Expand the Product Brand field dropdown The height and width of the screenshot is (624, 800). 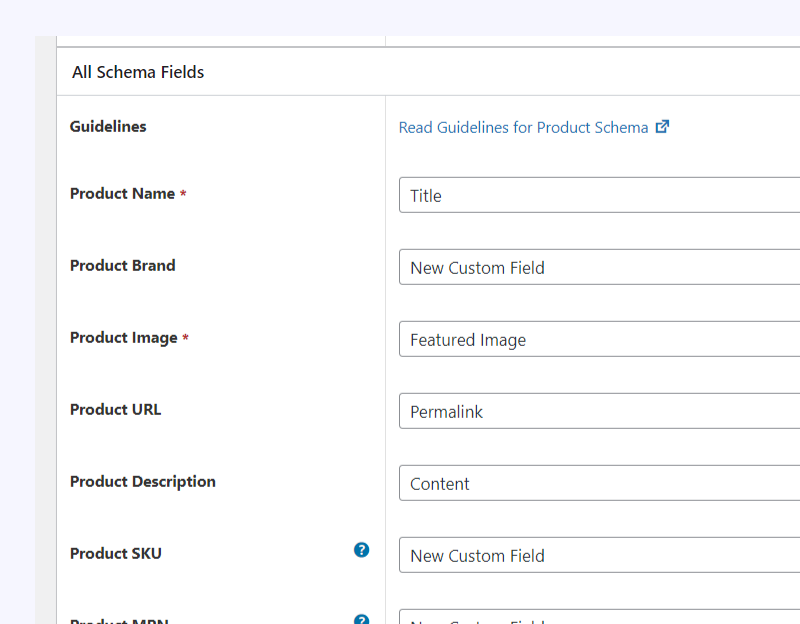click(600, 268)
